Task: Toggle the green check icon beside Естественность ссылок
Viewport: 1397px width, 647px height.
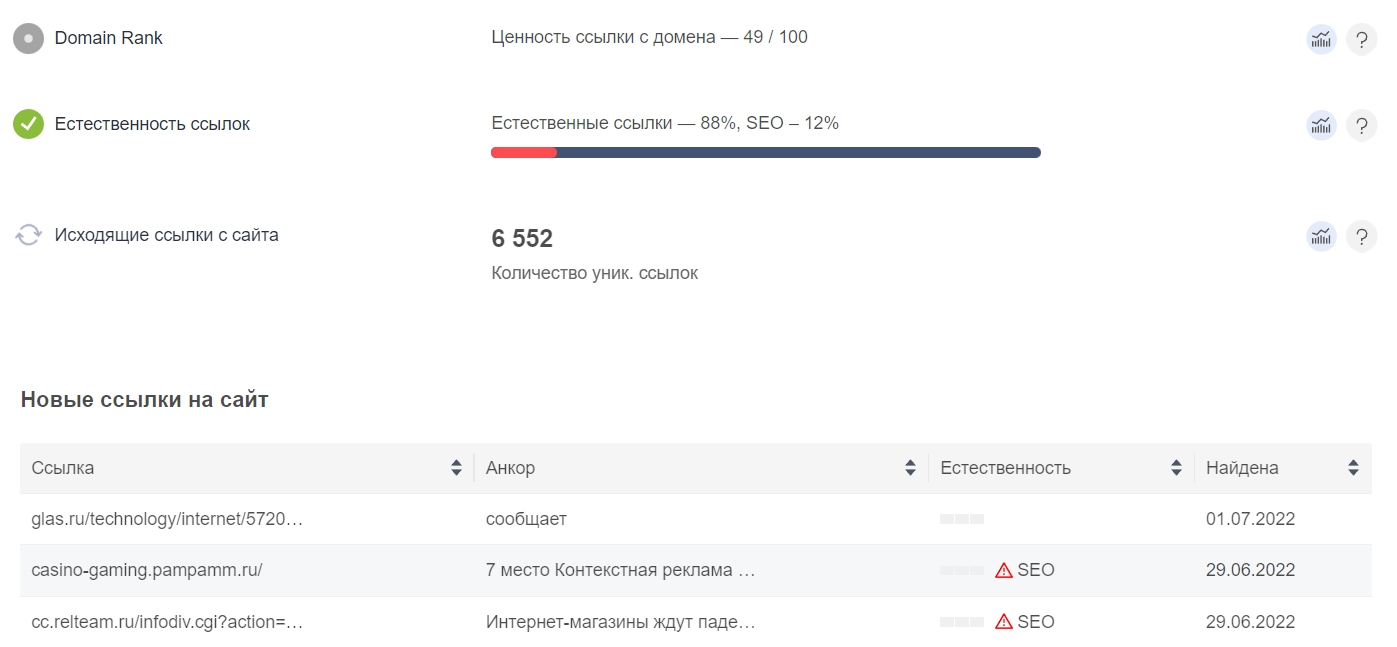Action: pyautogui.click(x=28, y=124)
